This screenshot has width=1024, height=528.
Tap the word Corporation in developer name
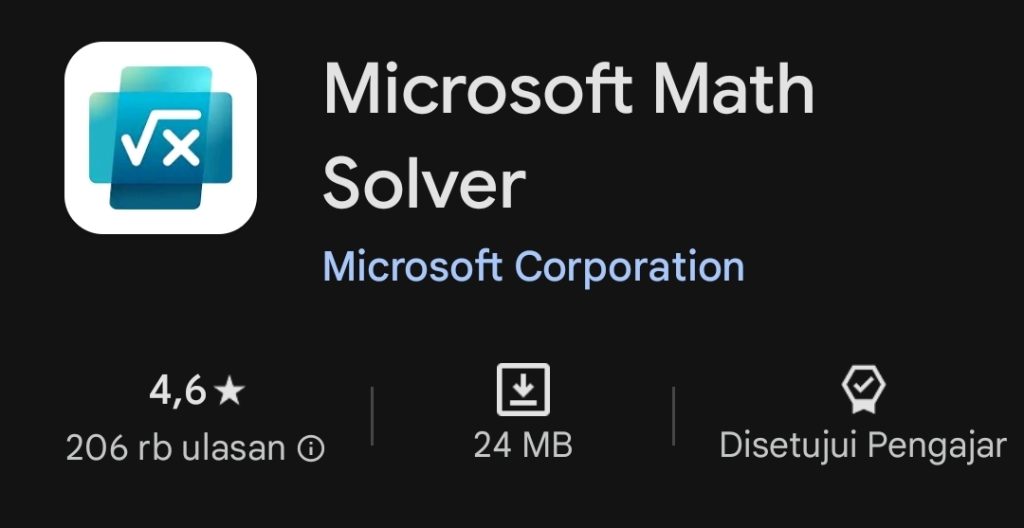pyautogui.click(x=629, y=267)
